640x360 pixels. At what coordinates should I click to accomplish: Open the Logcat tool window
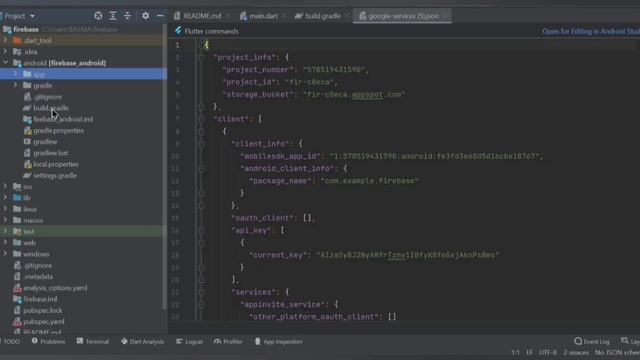click(189, 342)
